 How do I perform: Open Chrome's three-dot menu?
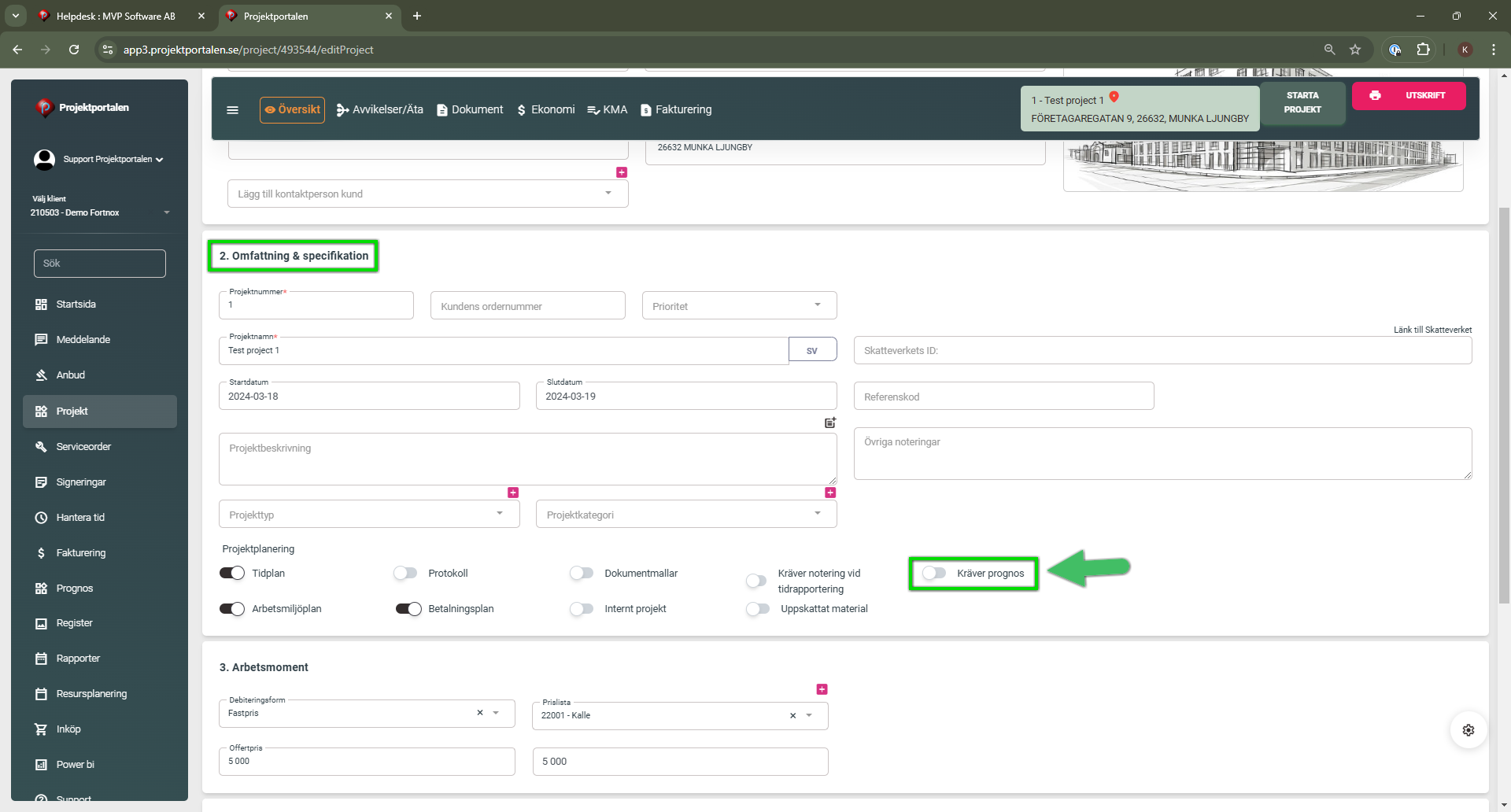coord(1493,50)
